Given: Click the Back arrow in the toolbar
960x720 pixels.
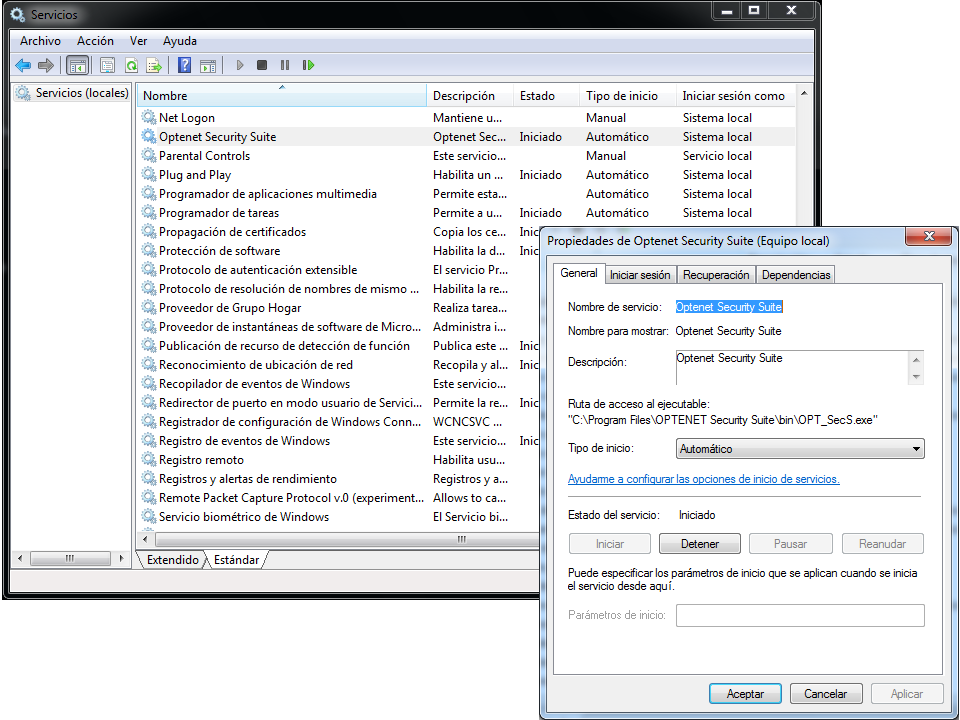Looking at the screenshot, I should tap(23, 66).
